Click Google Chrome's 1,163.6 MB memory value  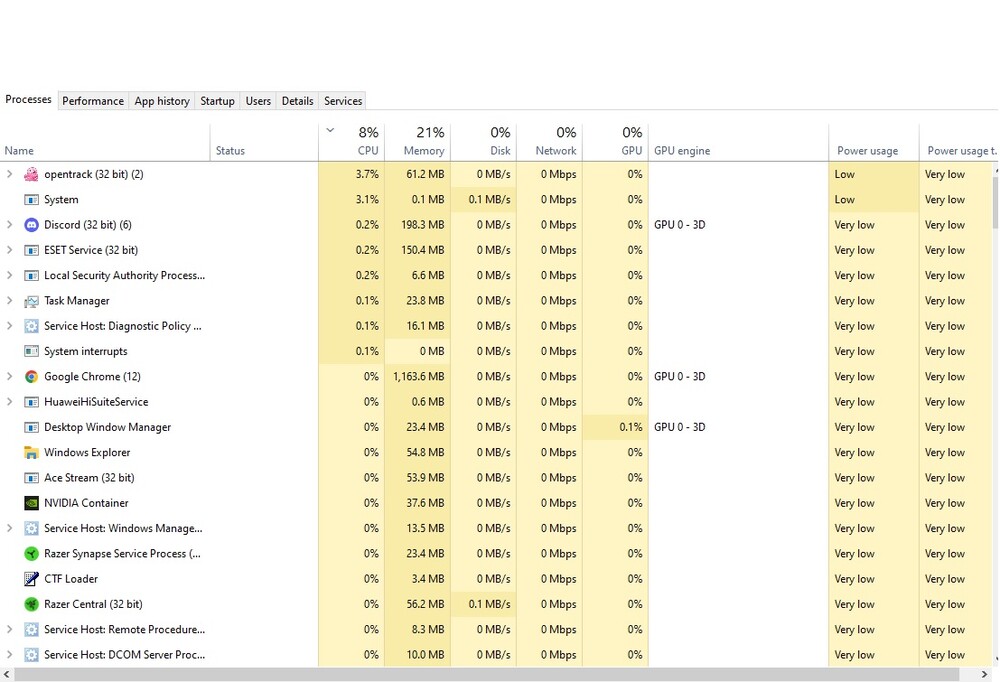[x=418, y=376]
